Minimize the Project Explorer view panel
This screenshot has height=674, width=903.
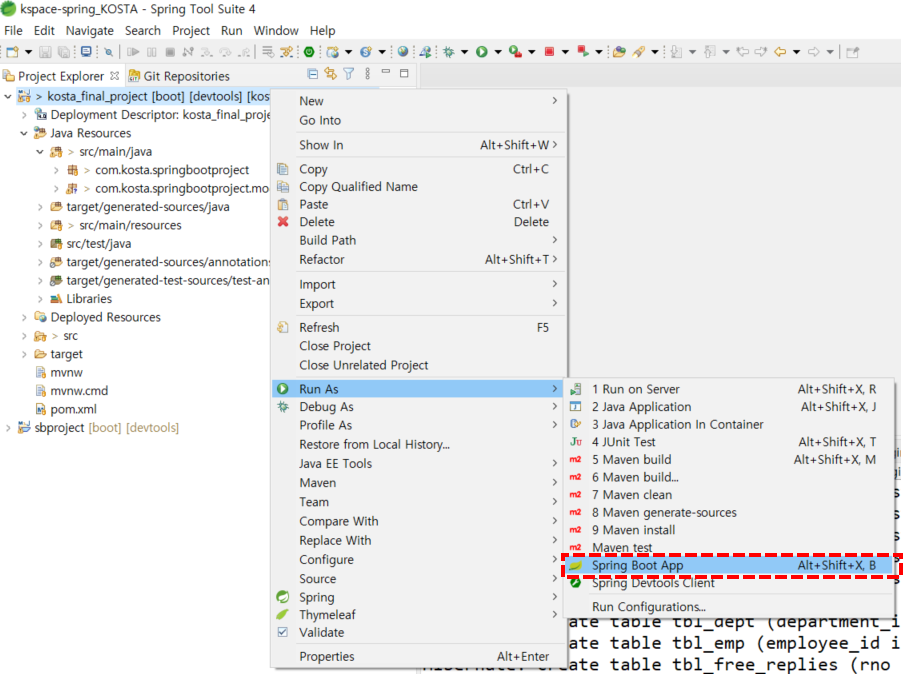coord(386,73)
